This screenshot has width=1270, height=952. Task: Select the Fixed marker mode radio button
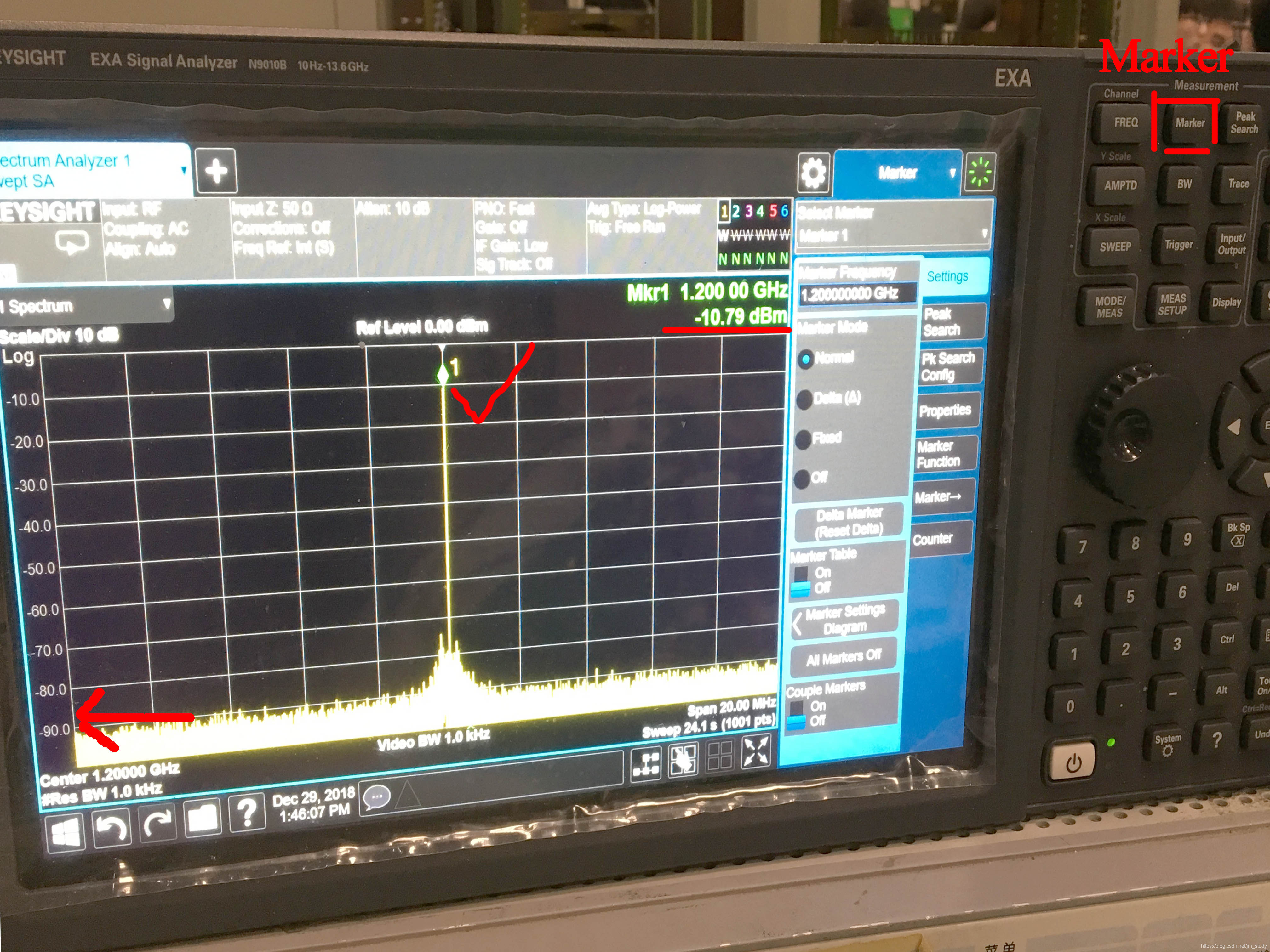(803, 439)
